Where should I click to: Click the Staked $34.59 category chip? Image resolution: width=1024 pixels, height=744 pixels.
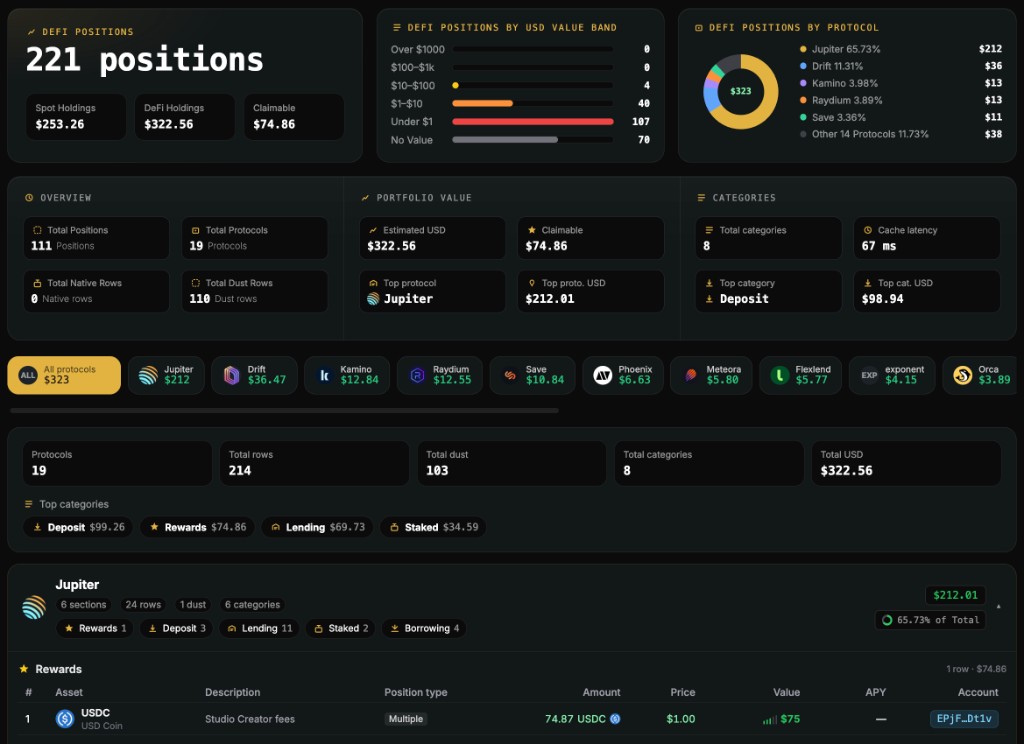click(434, 527)
